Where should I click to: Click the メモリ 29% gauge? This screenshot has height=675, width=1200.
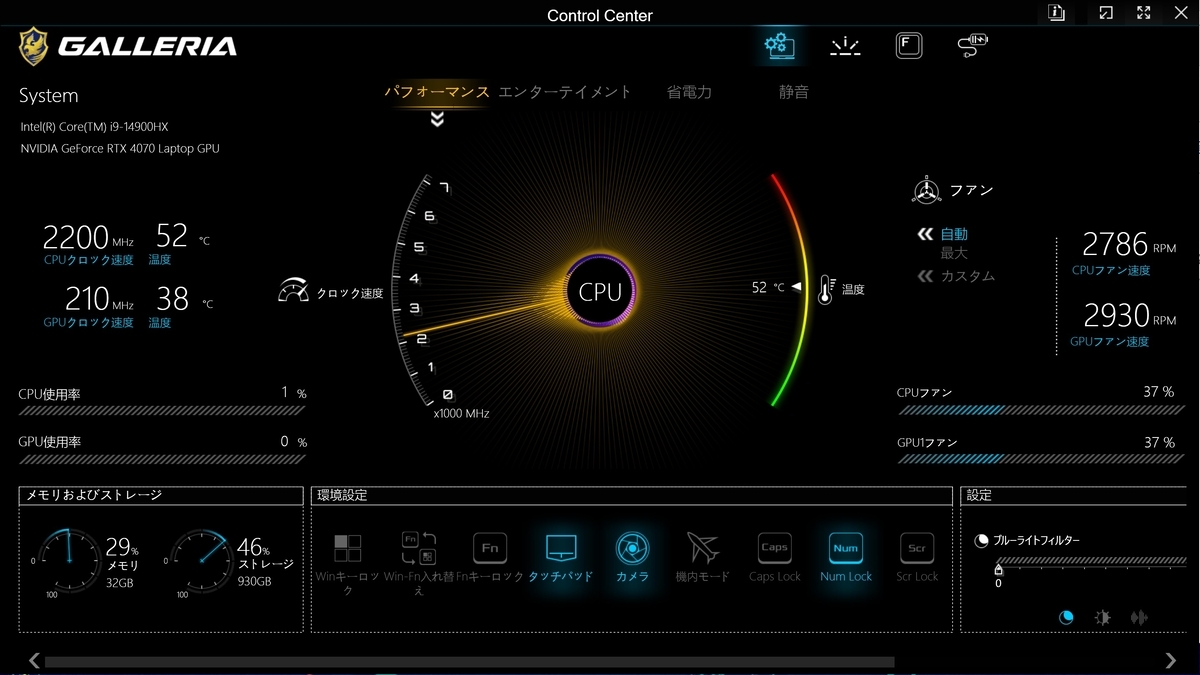click(x=69, y=562)
